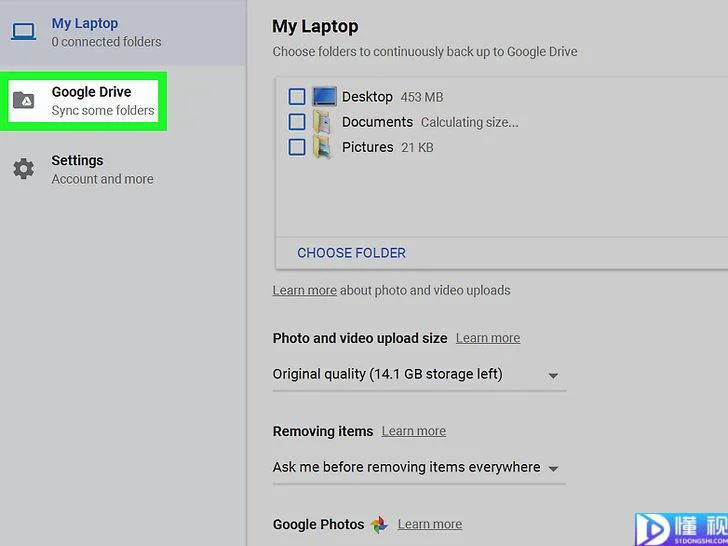This screenshot has height=546, width=728.
Task: Open the Original quality upload size dropdown
Action: [419, 375]
